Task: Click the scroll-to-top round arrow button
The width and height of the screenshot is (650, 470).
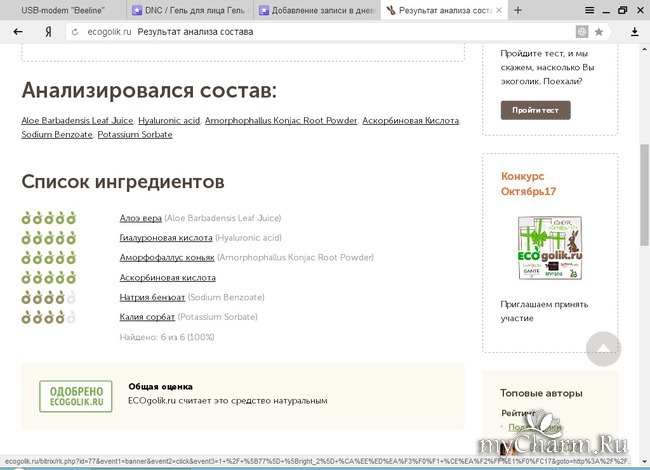Action: point(603,349)
